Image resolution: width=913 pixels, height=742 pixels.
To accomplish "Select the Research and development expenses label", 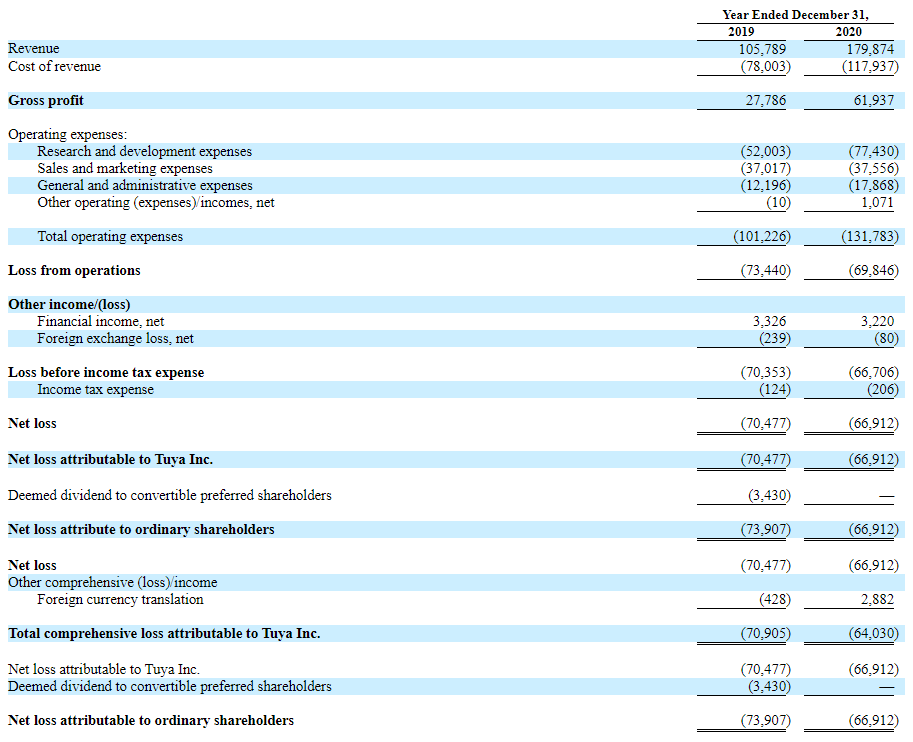I will coord(144,151).
